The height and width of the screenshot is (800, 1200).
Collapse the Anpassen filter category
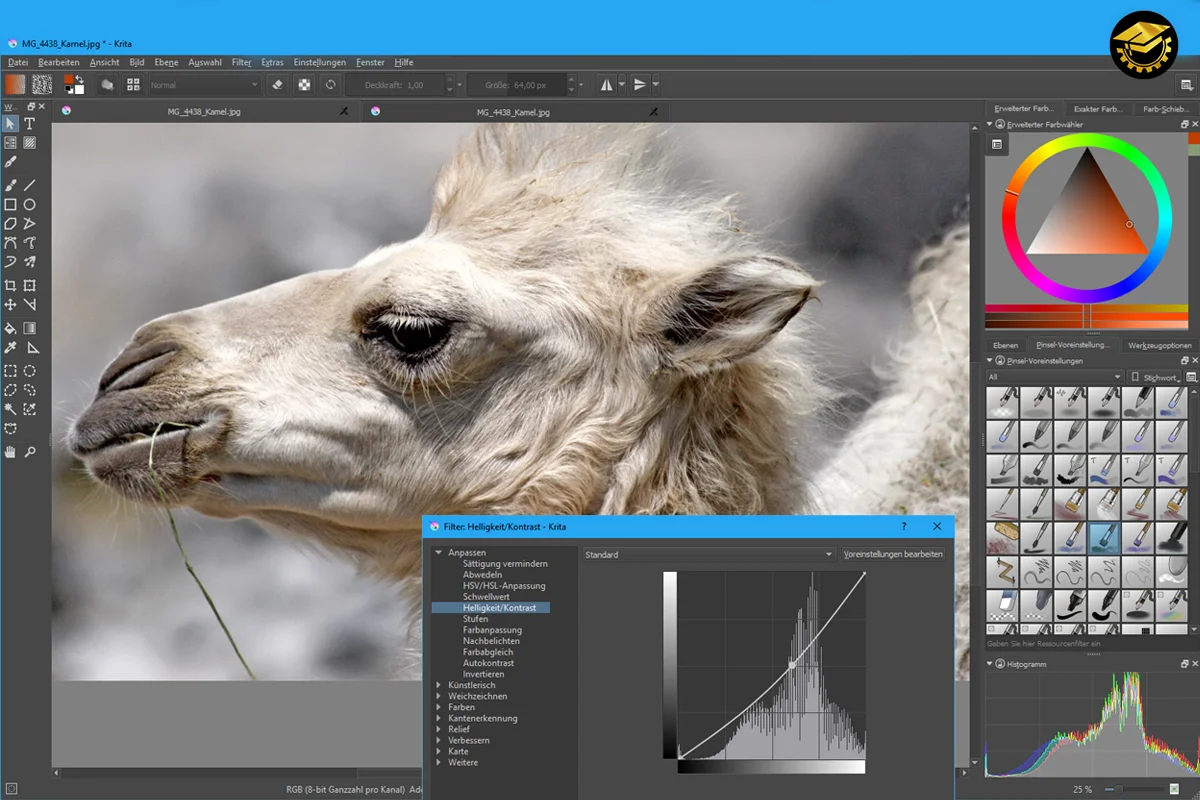click(x=439, y=553)
